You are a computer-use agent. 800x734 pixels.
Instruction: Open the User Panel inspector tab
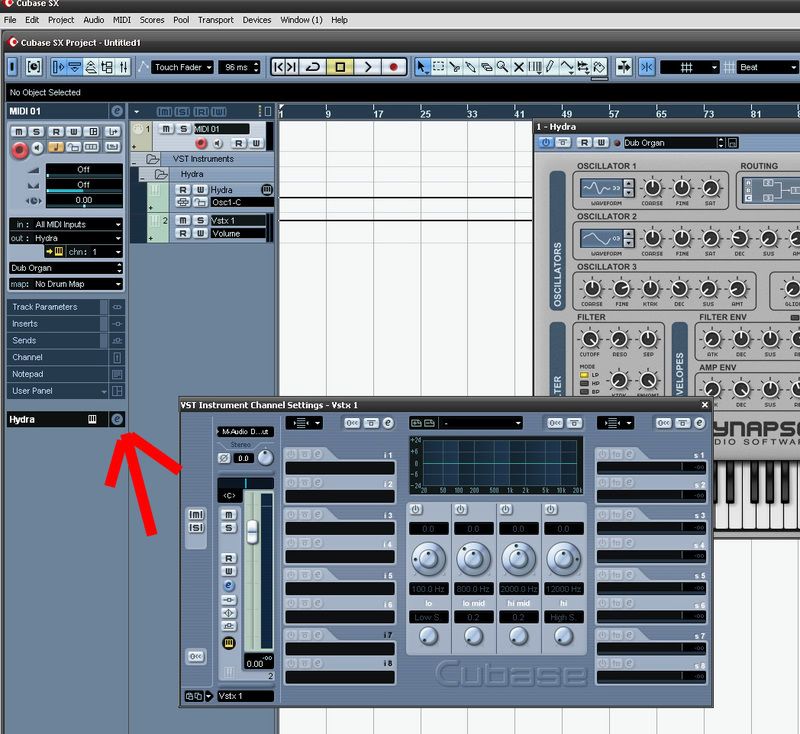click(58, 391)
